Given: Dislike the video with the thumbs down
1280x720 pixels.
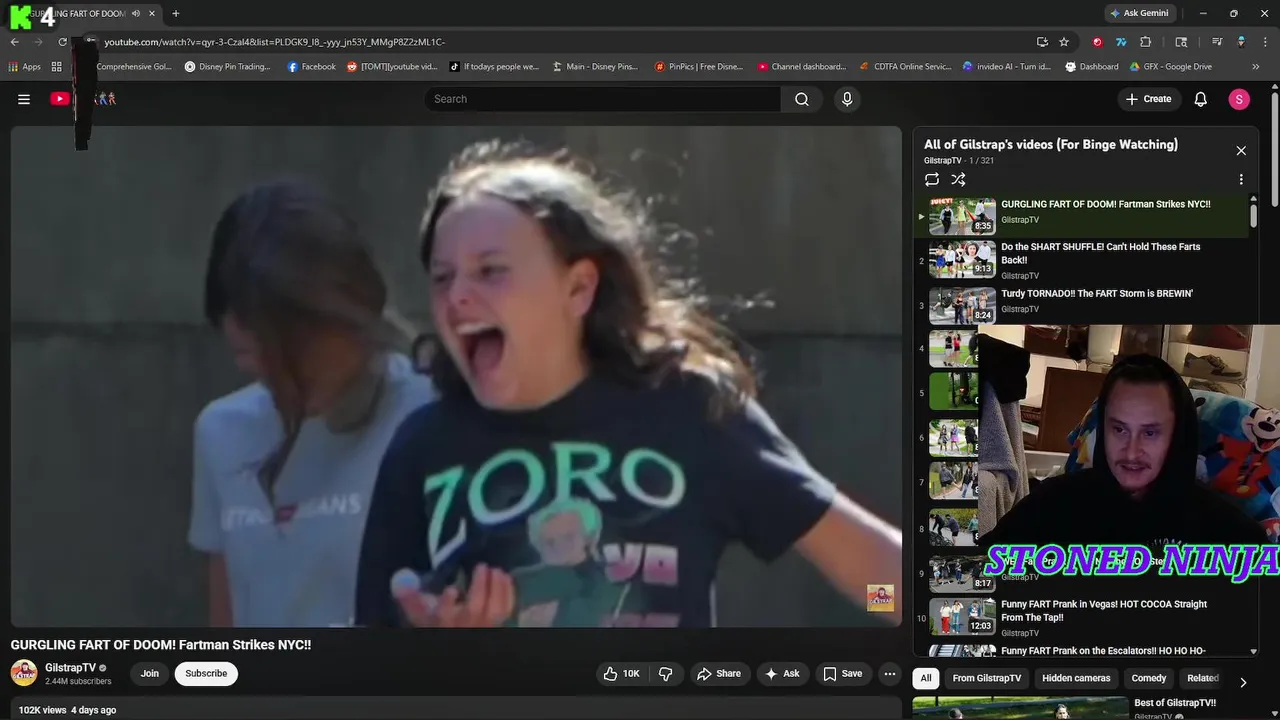Looking at the screenshot, I should 665,674.
